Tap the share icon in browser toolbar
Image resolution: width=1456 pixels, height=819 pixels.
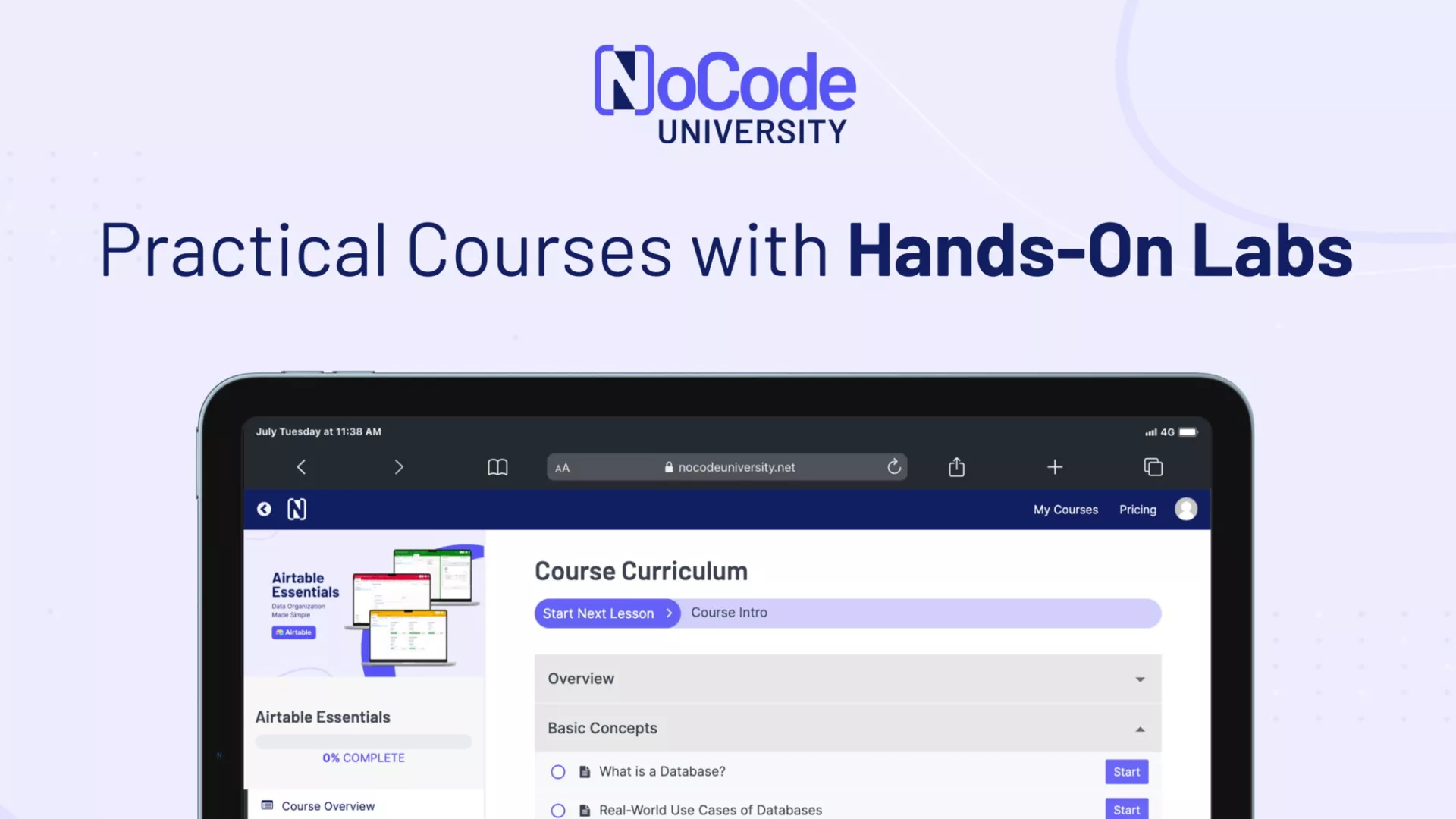[956, 467]
